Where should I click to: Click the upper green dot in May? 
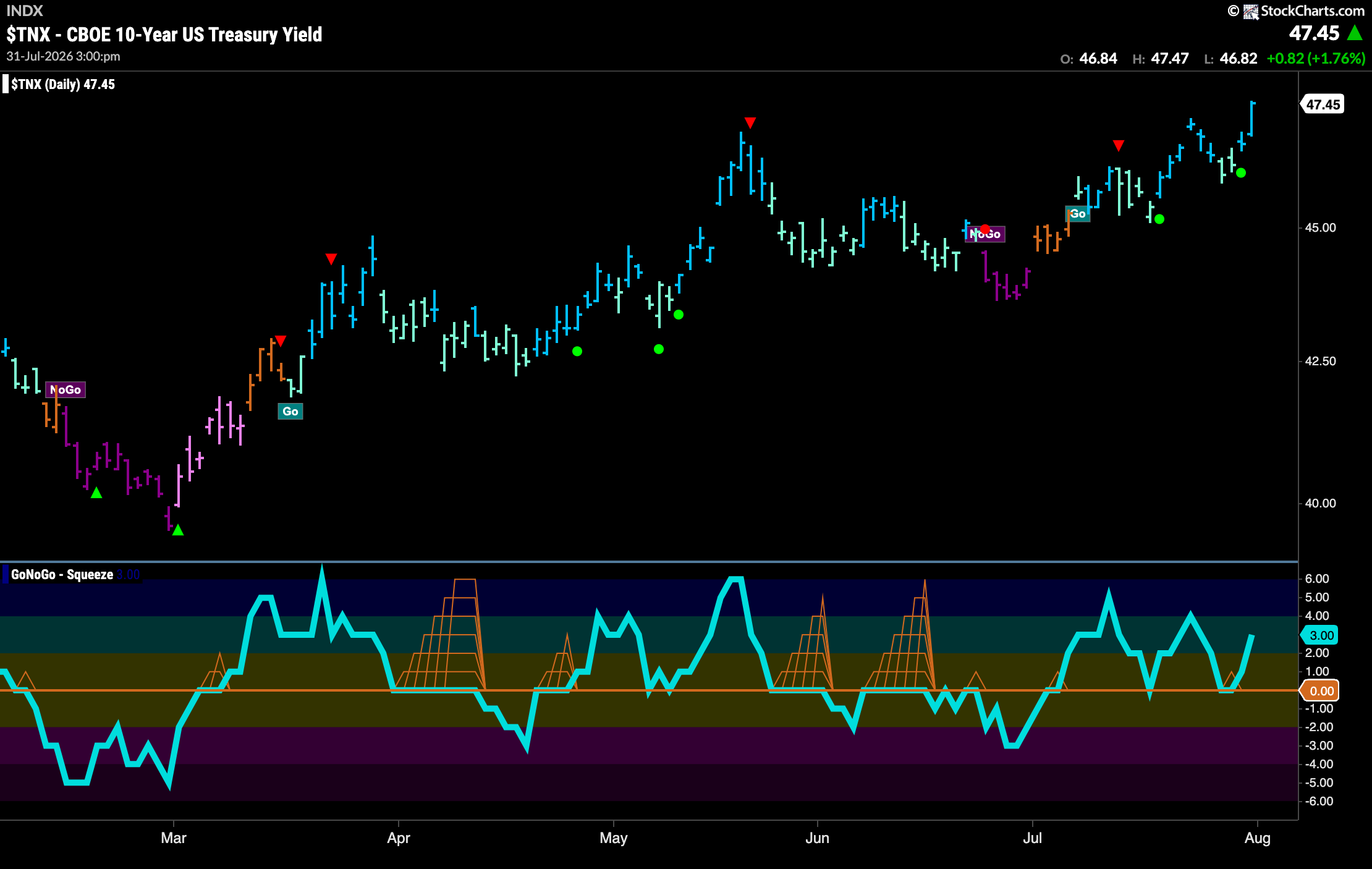(679, 315)
